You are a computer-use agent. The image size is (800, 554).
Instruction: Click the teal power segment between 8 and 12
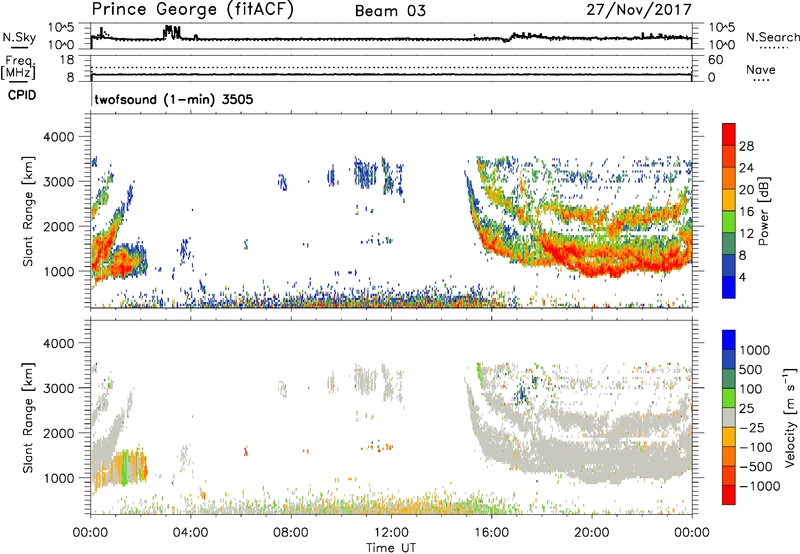729,244
